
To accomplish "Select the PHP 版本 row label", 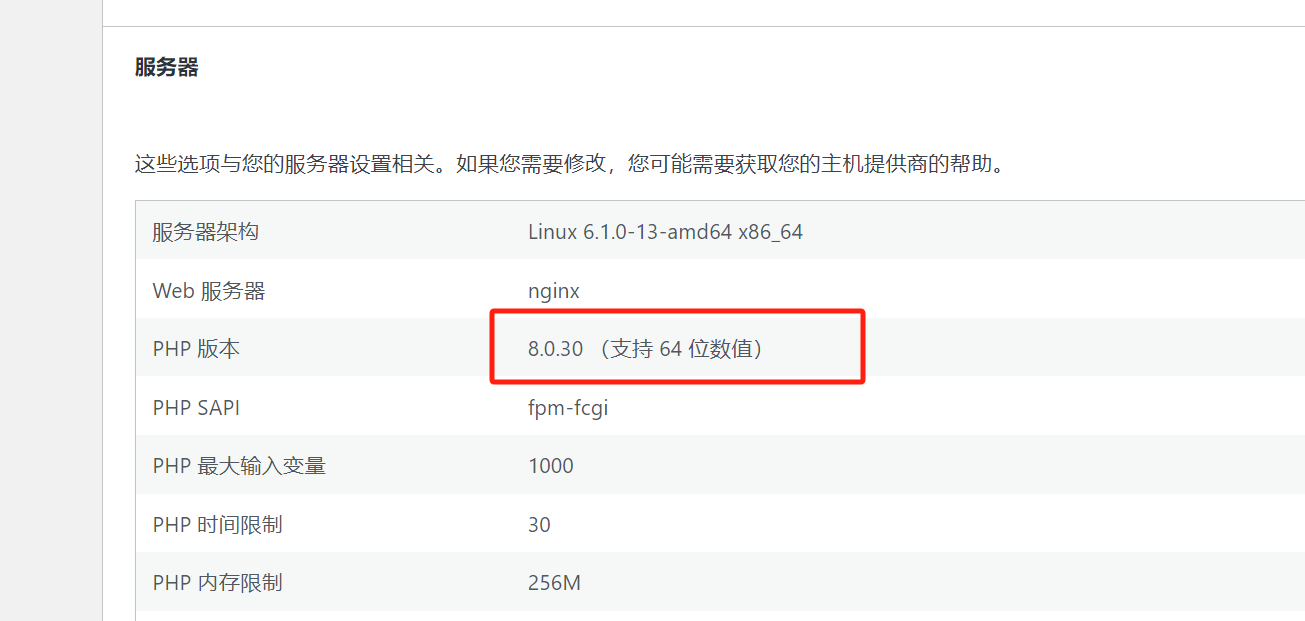I will pyautogui.click(x=196, y=349).
